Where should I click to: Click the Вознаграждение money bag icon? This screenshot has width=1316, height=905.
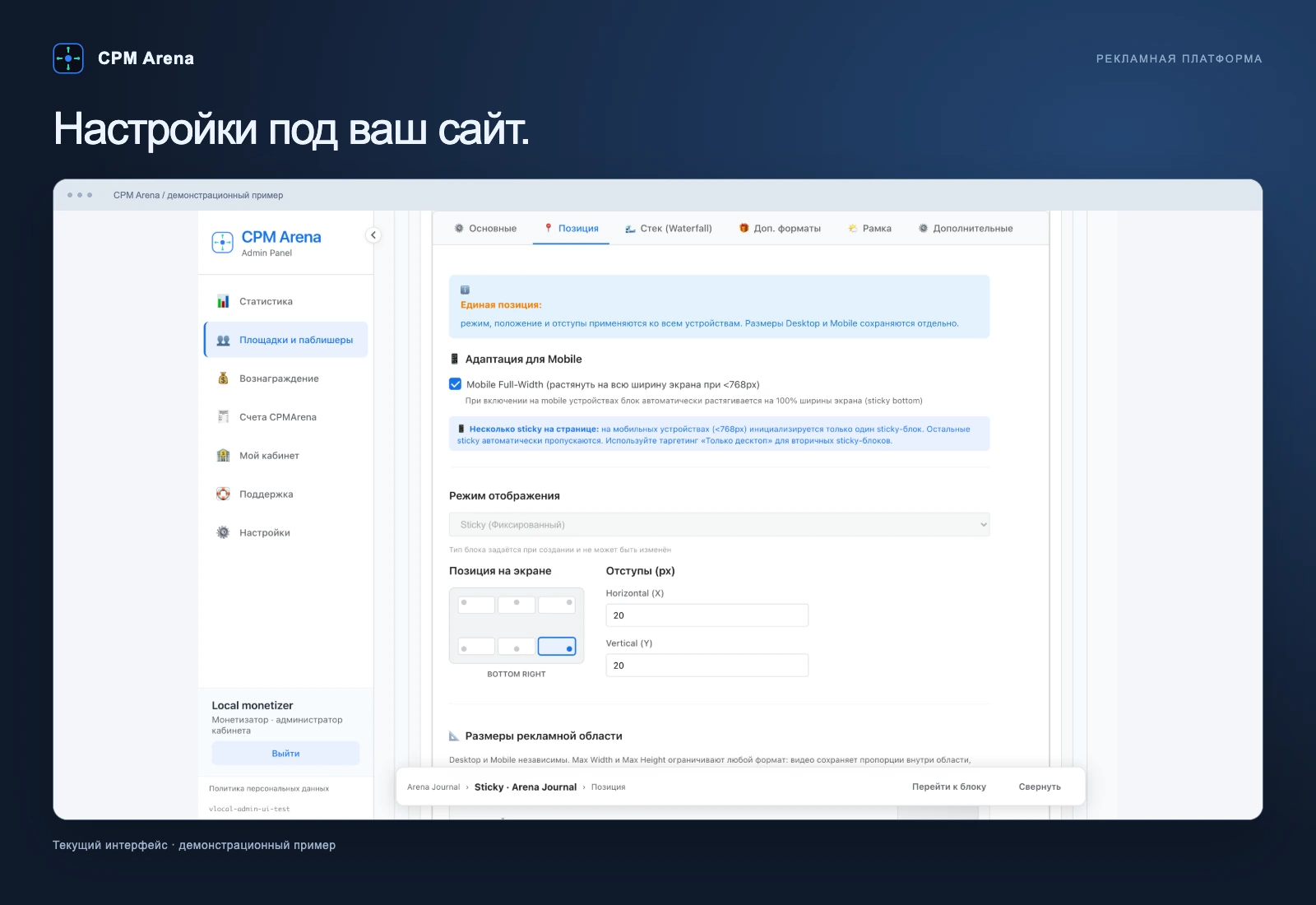(x=223, y=378)
